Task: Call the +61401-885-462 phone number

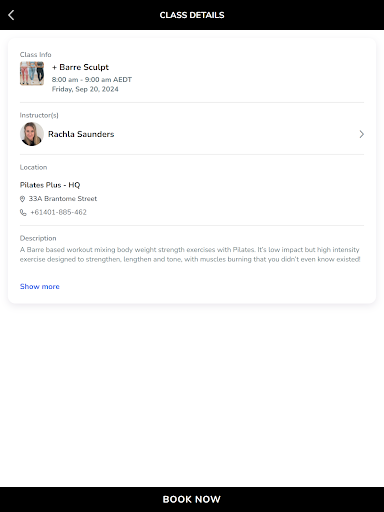Action: 58,212
